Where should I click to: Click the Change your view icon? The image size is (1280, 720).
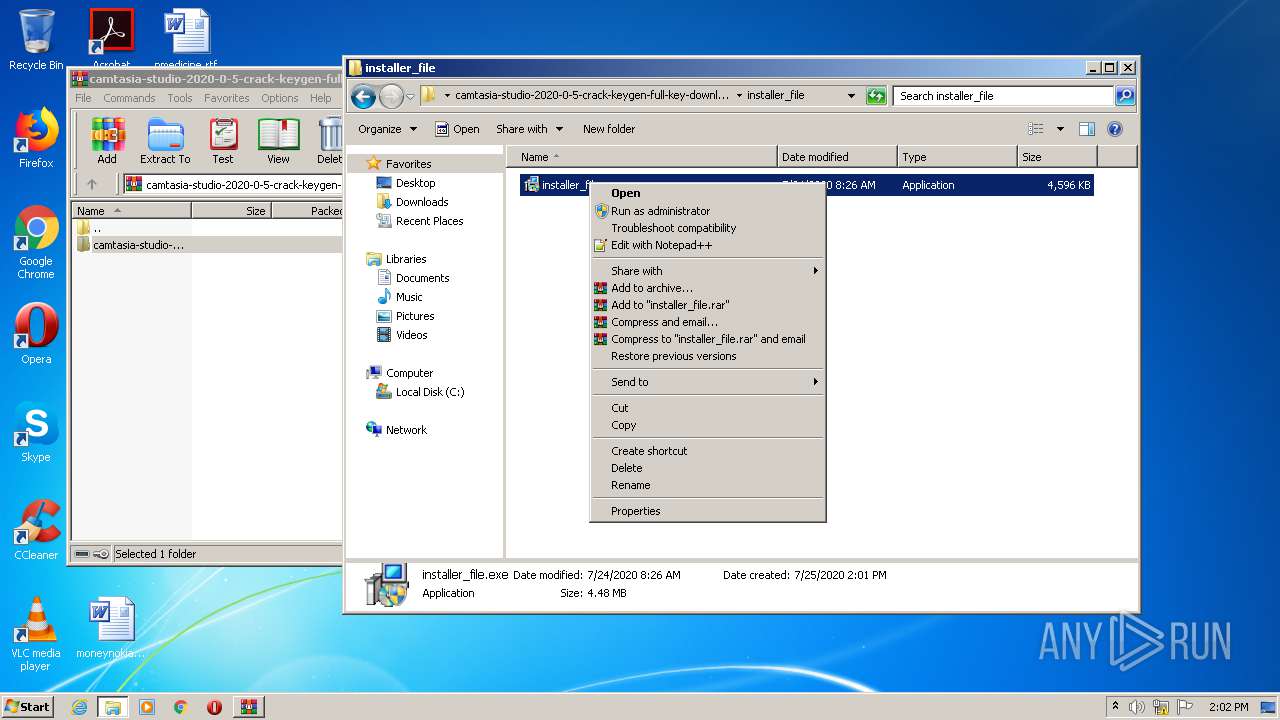[1036, 129]
